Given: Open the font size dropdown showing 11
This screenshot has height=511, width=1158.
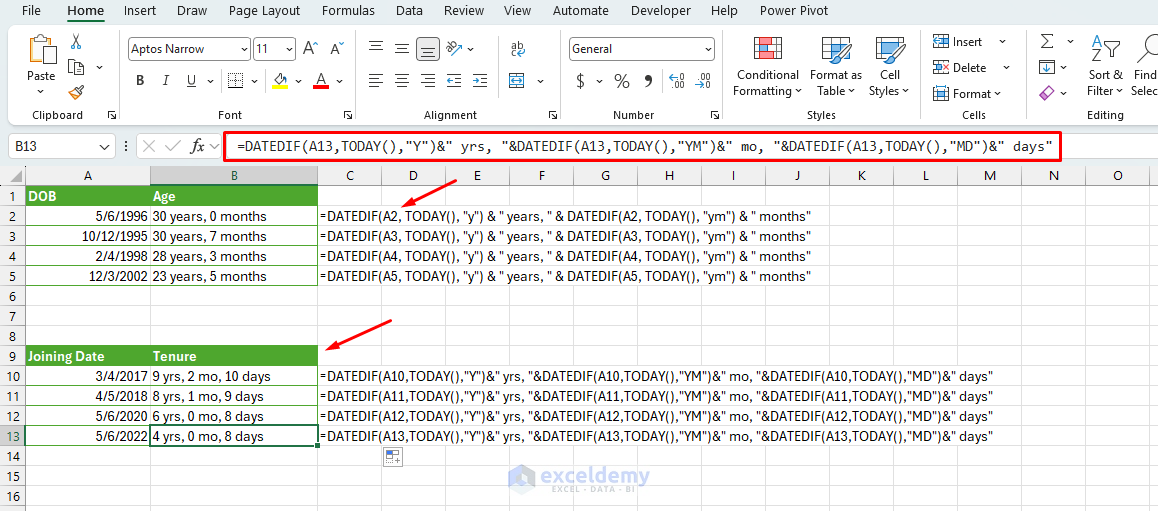Looking at the screenshot, I should coord(288,49).
